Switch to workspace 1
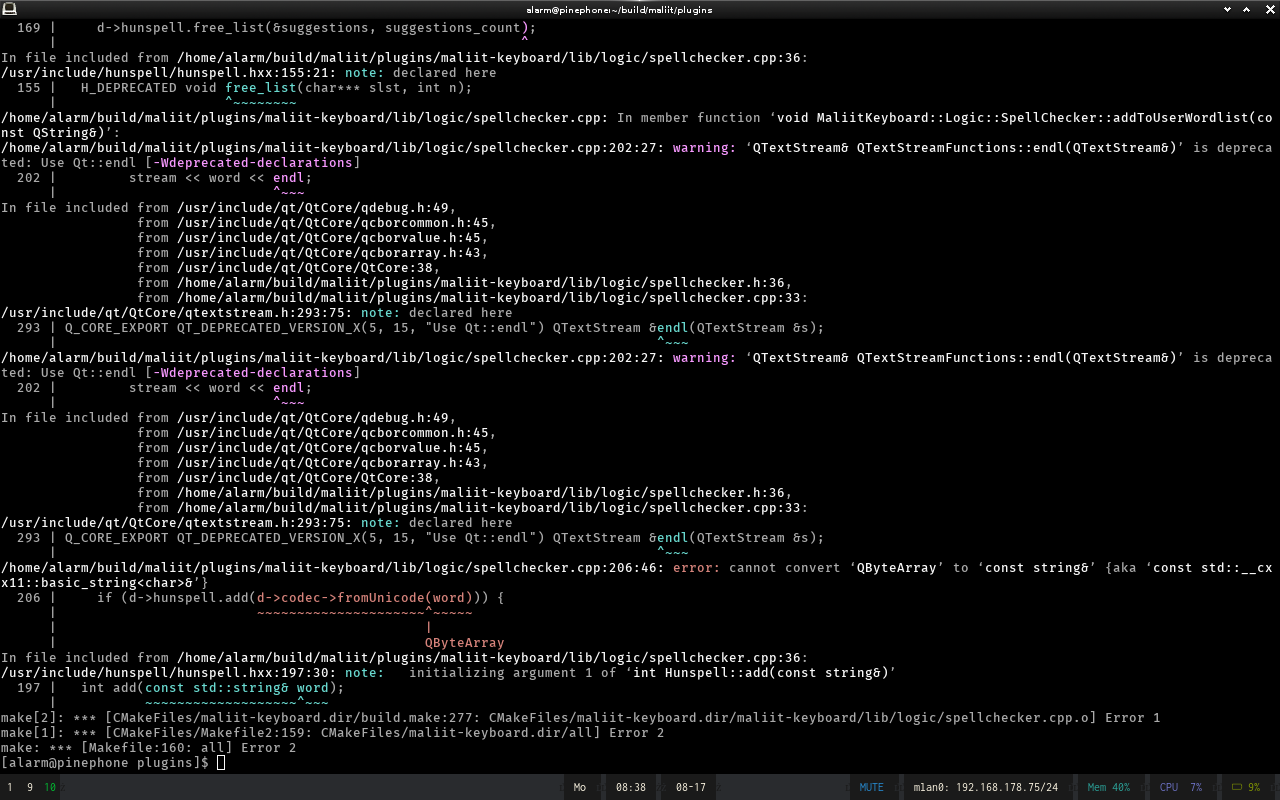 click(x=10, y=787)
